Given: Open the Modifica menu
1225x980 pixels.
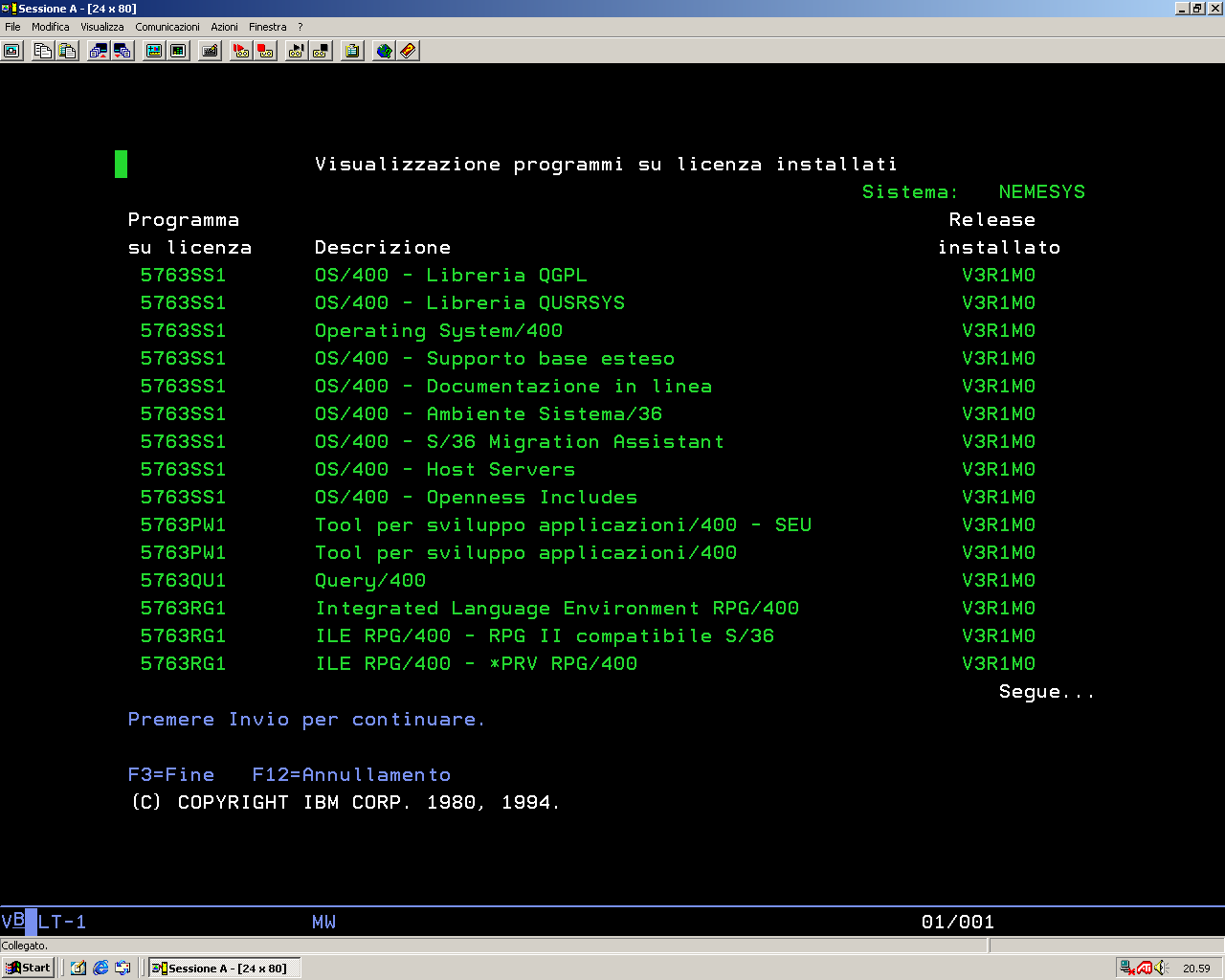Looking at the screenshot, I should tap(51, 27).
